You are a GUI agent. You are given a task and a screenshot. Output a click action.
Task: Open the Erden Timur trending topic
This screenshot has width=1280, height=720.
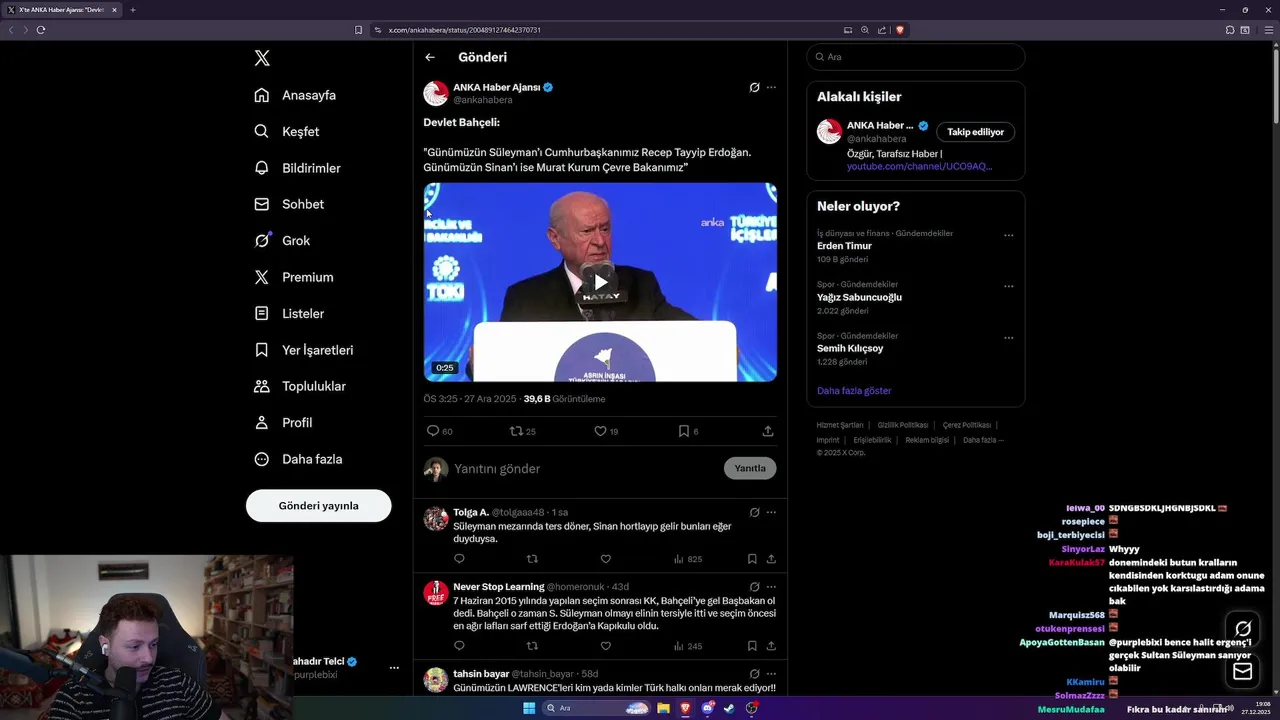844,246
